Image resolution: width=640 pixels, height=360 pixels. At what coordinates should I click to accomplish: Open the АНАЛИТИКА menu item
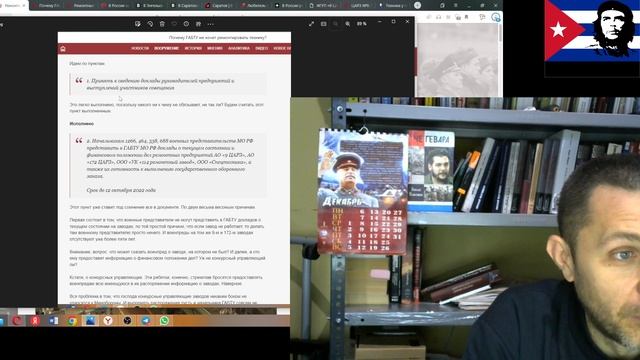[x=239, y=49]
